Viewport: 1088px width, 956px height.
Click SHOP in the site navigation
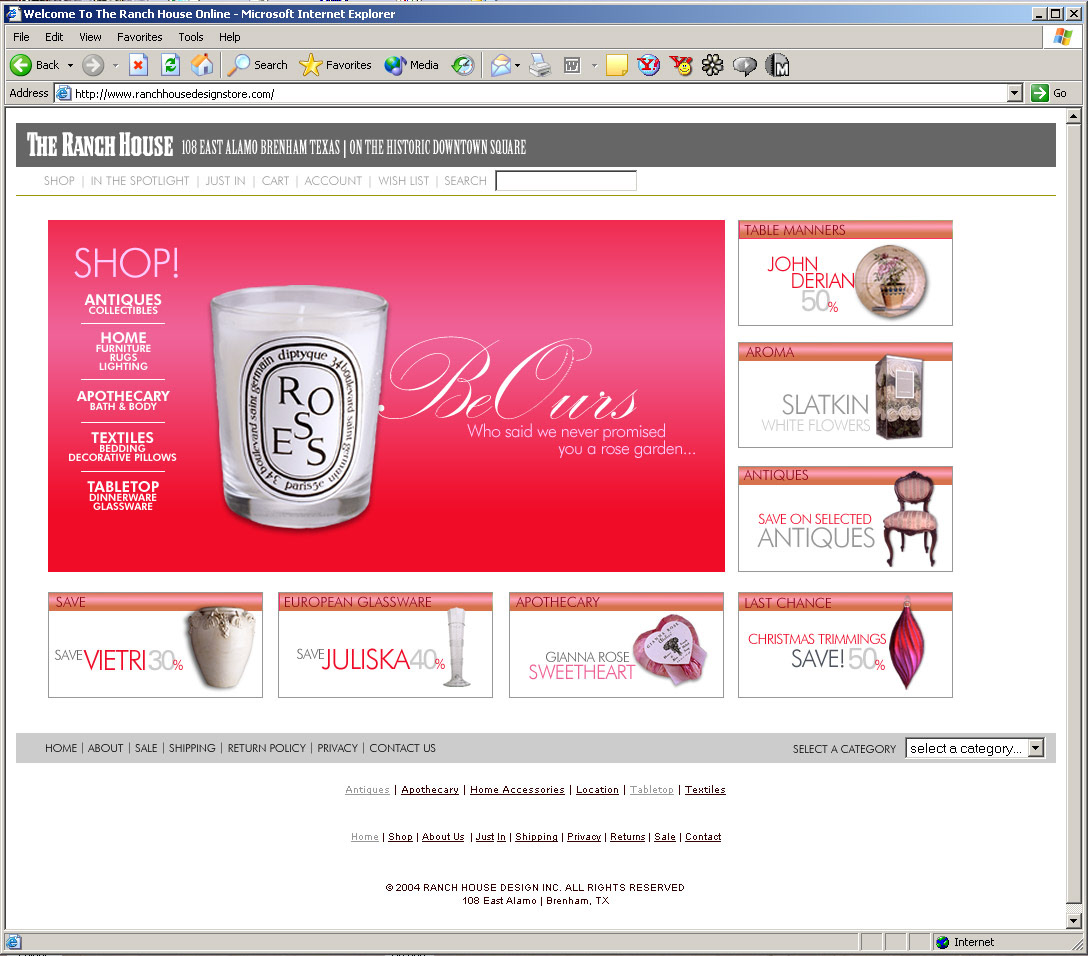[59, 181]
